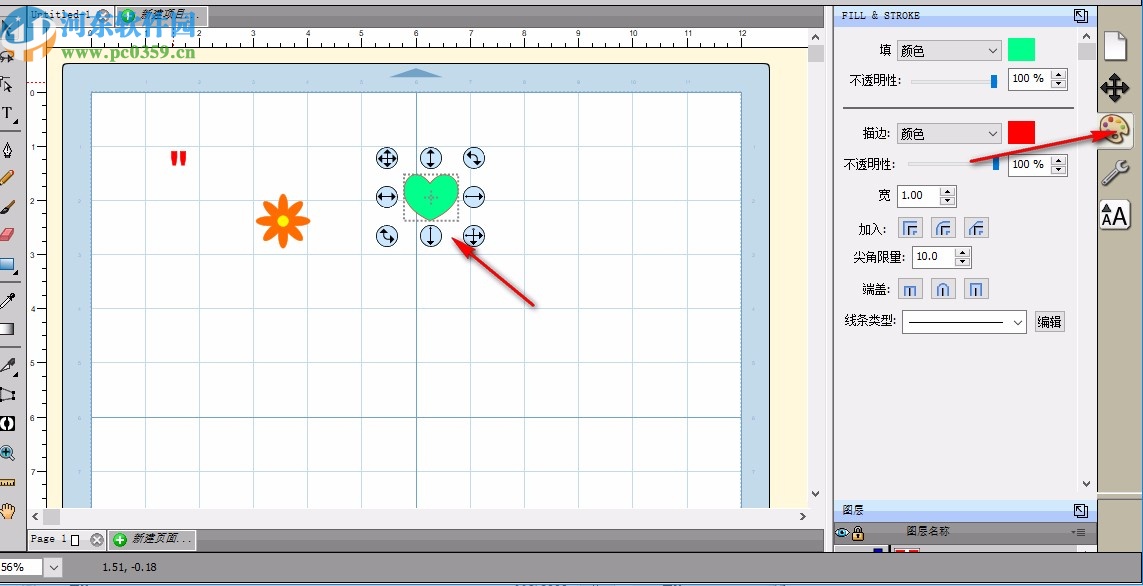The image size is (1143, 586).
Task: Click the green fill color swatch
Action: pyautogui.click(x=1021, y=50)
